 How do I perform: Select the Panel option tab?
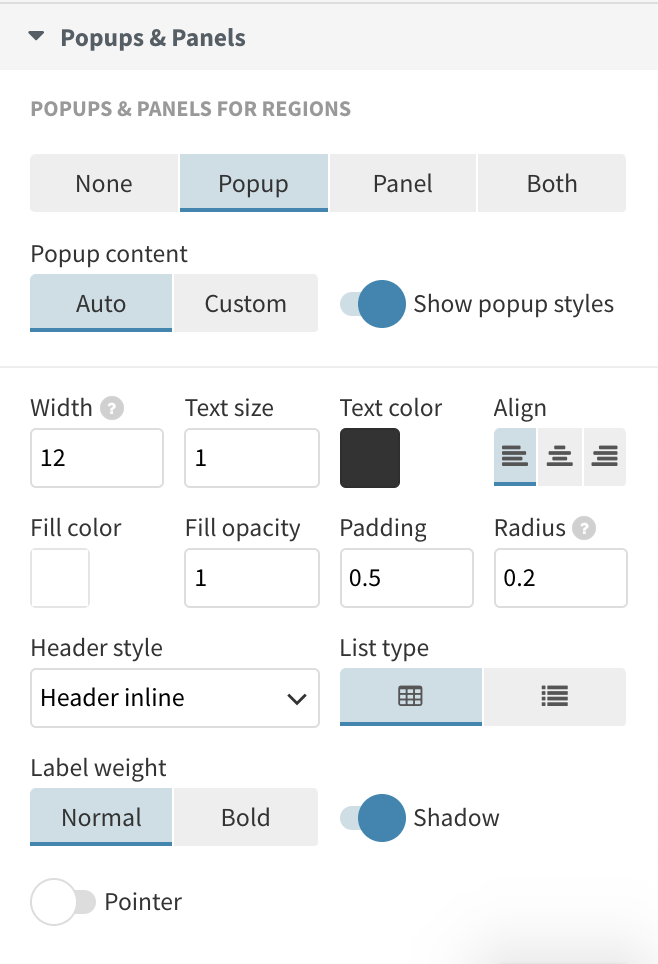403,183
